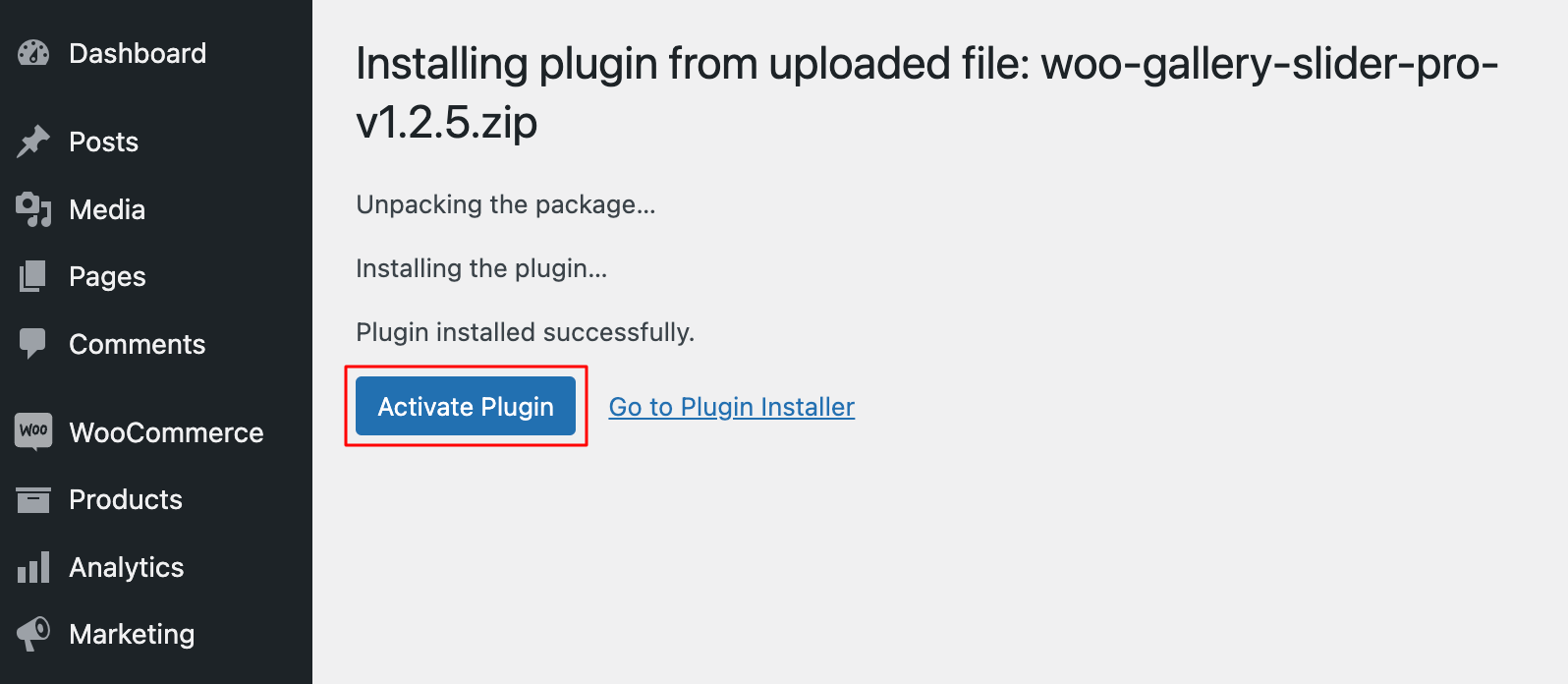This screenshot has width=1568, height=684.
Task: Open the WooCommerce menu label
Action: [x=166, y=432]
